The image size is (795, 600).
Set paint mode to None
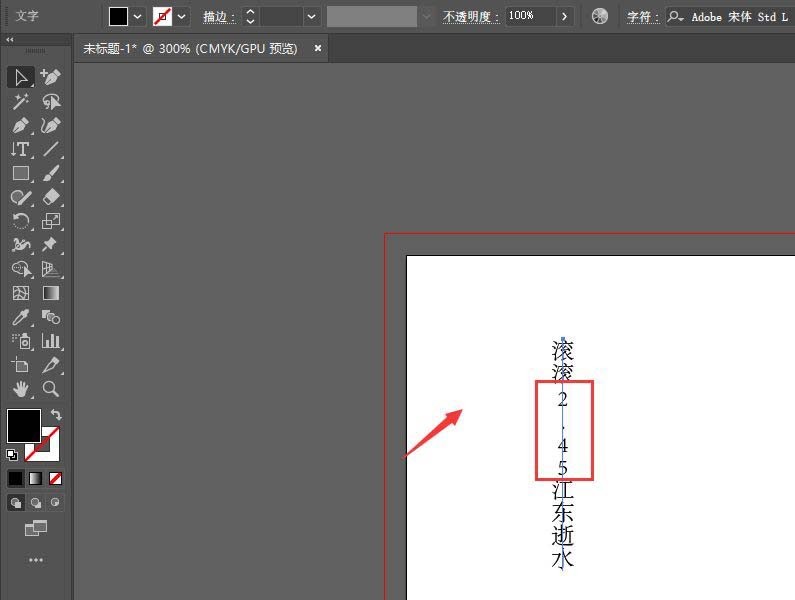(56, 478)
